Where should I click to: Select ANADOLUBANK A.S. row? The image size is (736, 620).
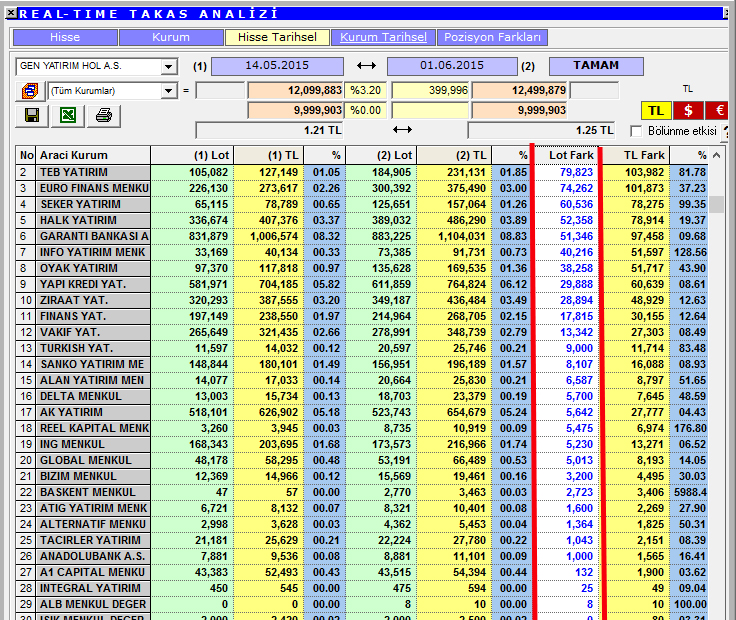click(361, 556)
